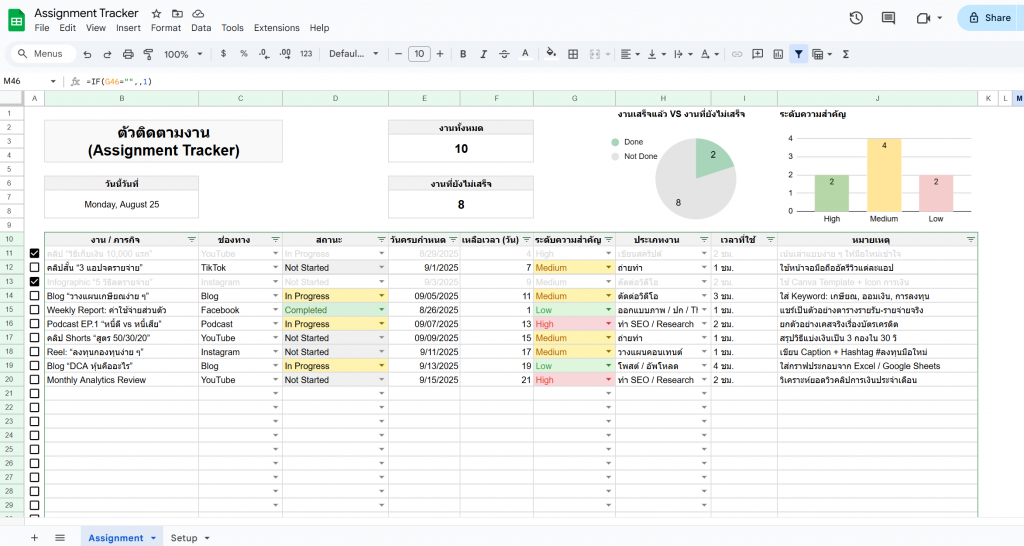
Task: Open the All Sheets list button
Action: tap(60, 538)
